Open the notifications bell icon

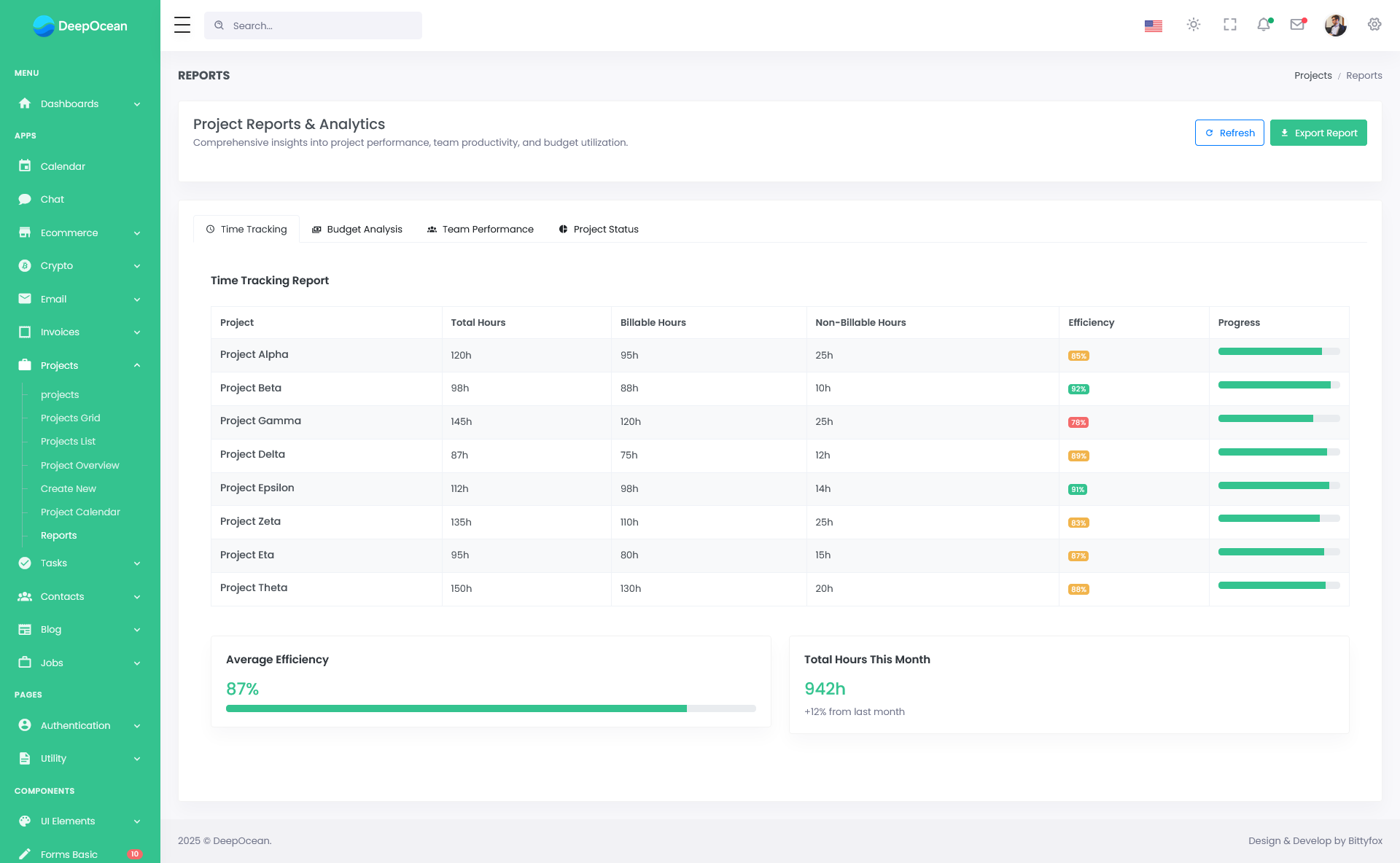pyautogui.click(x=1264, y=25)
